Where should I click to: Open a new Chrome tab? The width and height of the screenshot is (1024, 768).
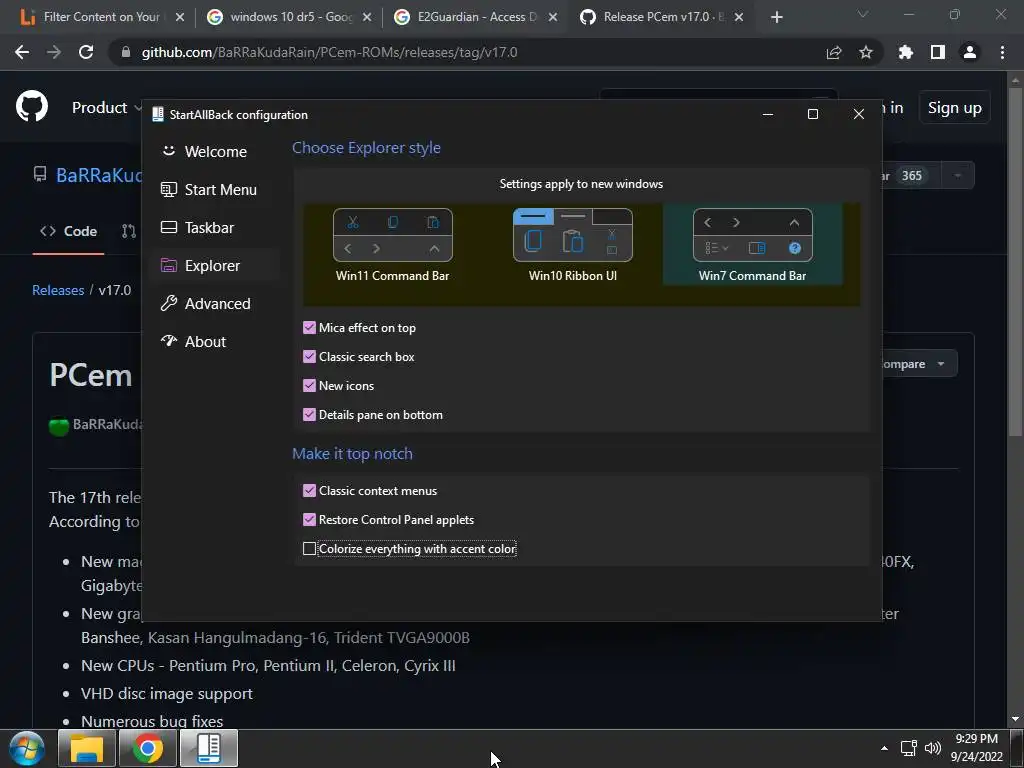tap(776, 18)
